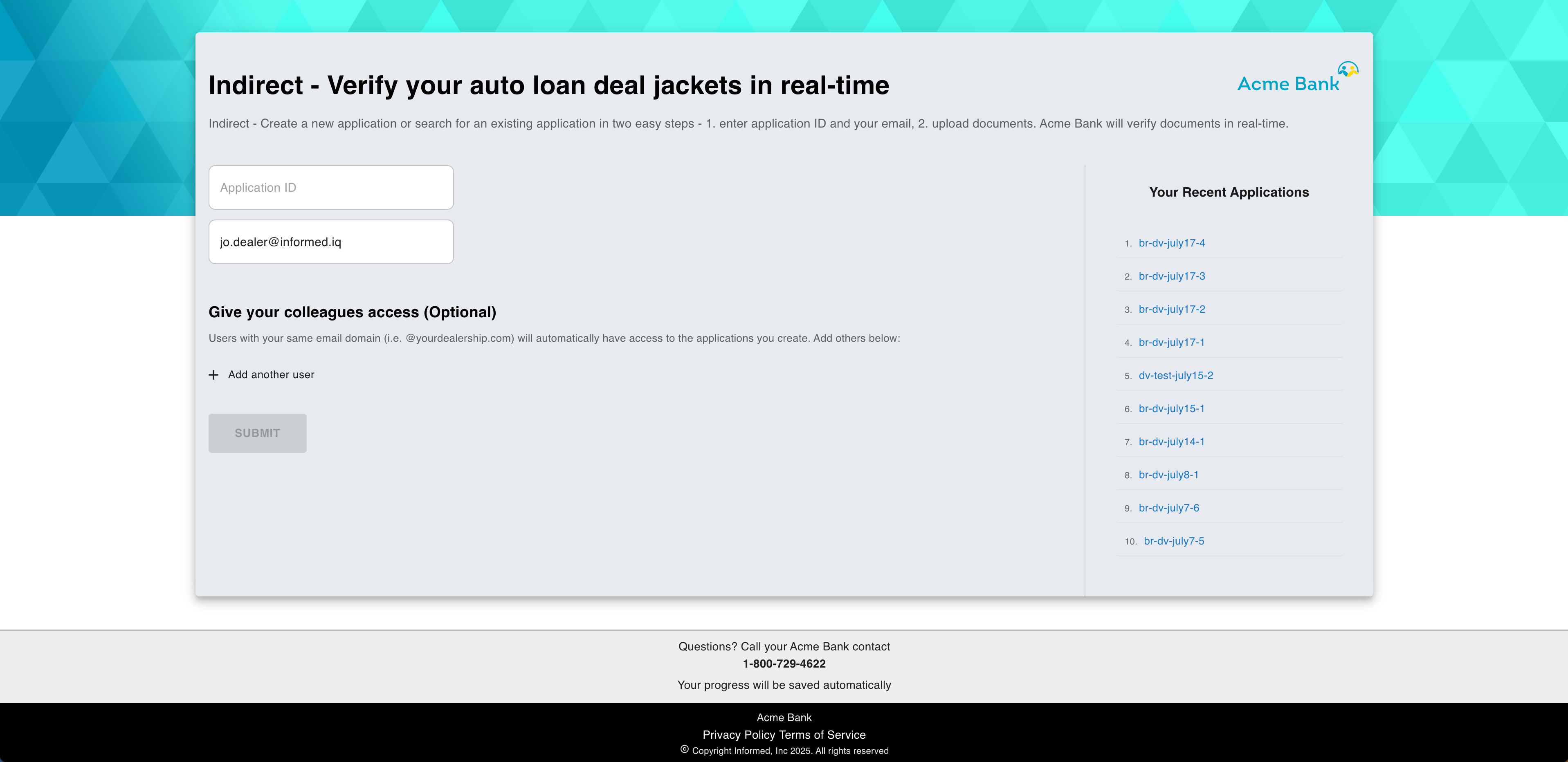Select br-dv-july17-2 from recent applications
The width and height of the screenshot is (1568, 762).
(x=1171, y=309)
